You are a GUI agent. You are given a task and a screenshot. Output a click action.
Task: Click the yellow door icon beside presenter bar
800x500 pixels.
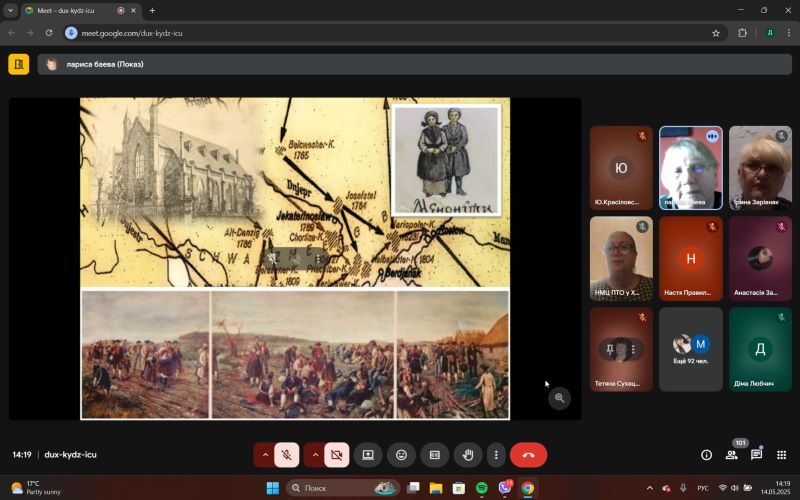point(19,64)
